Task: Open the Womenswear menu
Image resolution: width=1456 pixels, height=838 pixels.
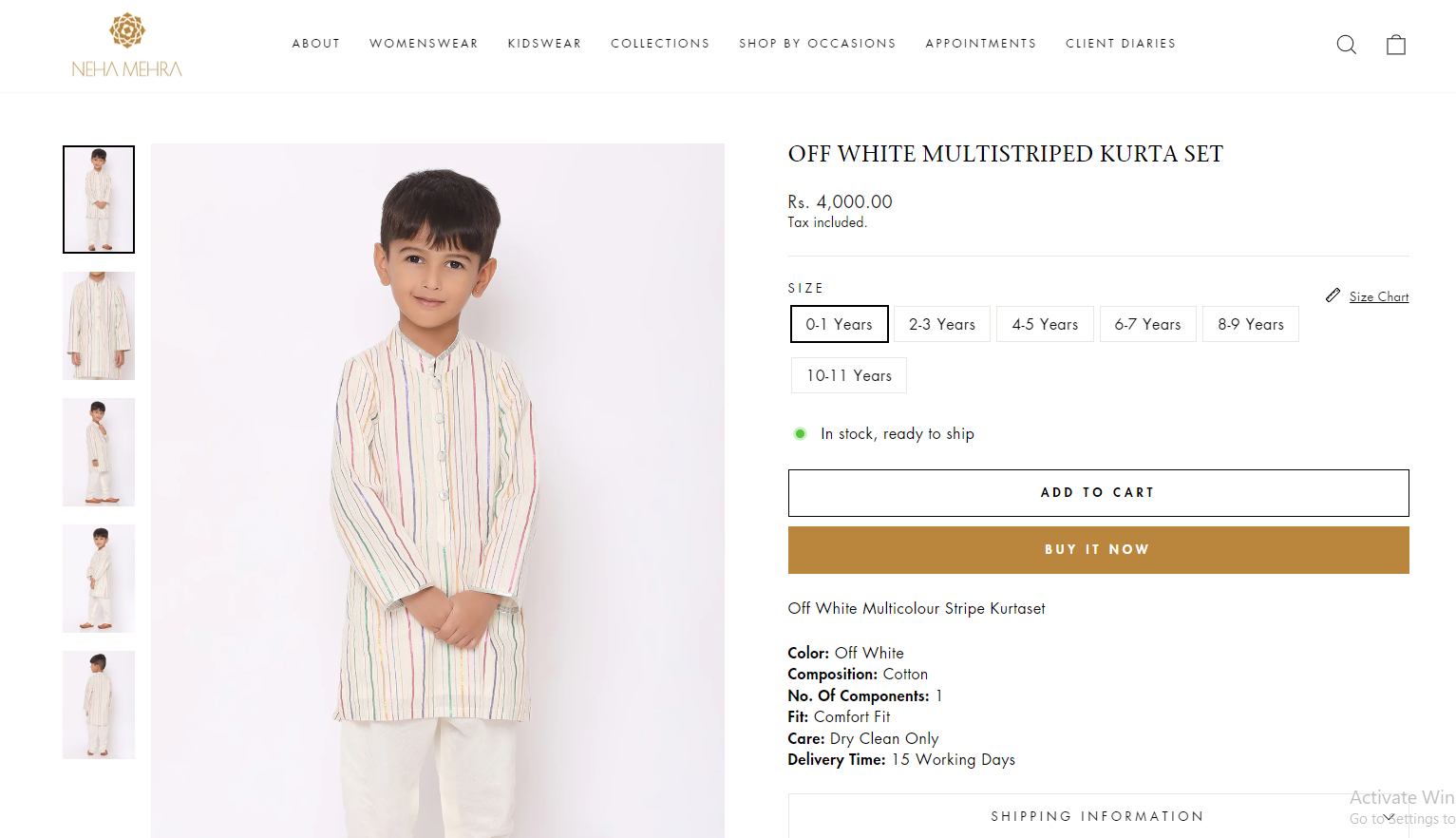Action: 424,44
